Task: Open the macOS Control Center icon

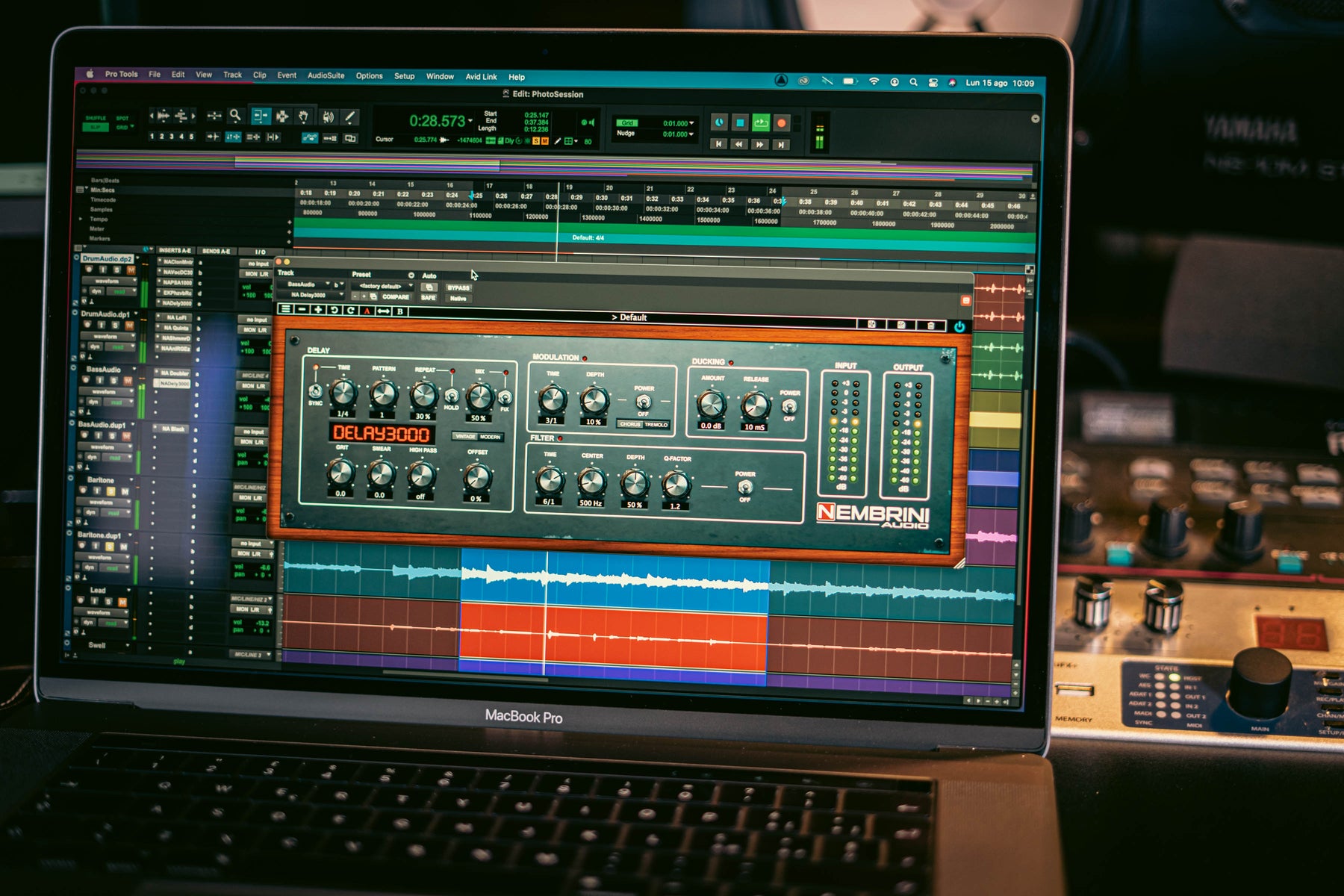Action: click(x=933, y=83)
